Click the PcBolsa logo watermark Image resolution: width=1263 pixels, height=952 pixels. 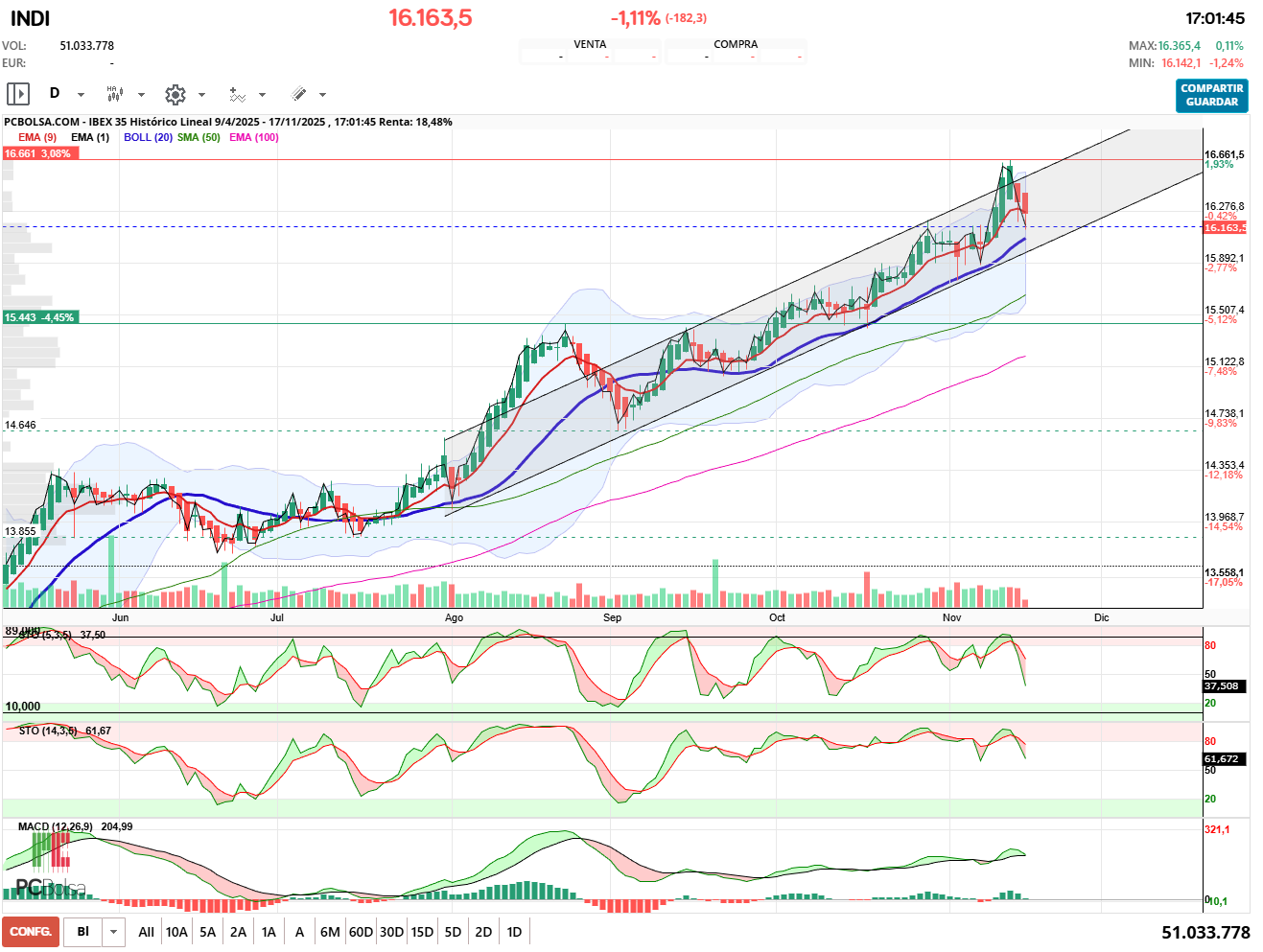pos(50,888)
